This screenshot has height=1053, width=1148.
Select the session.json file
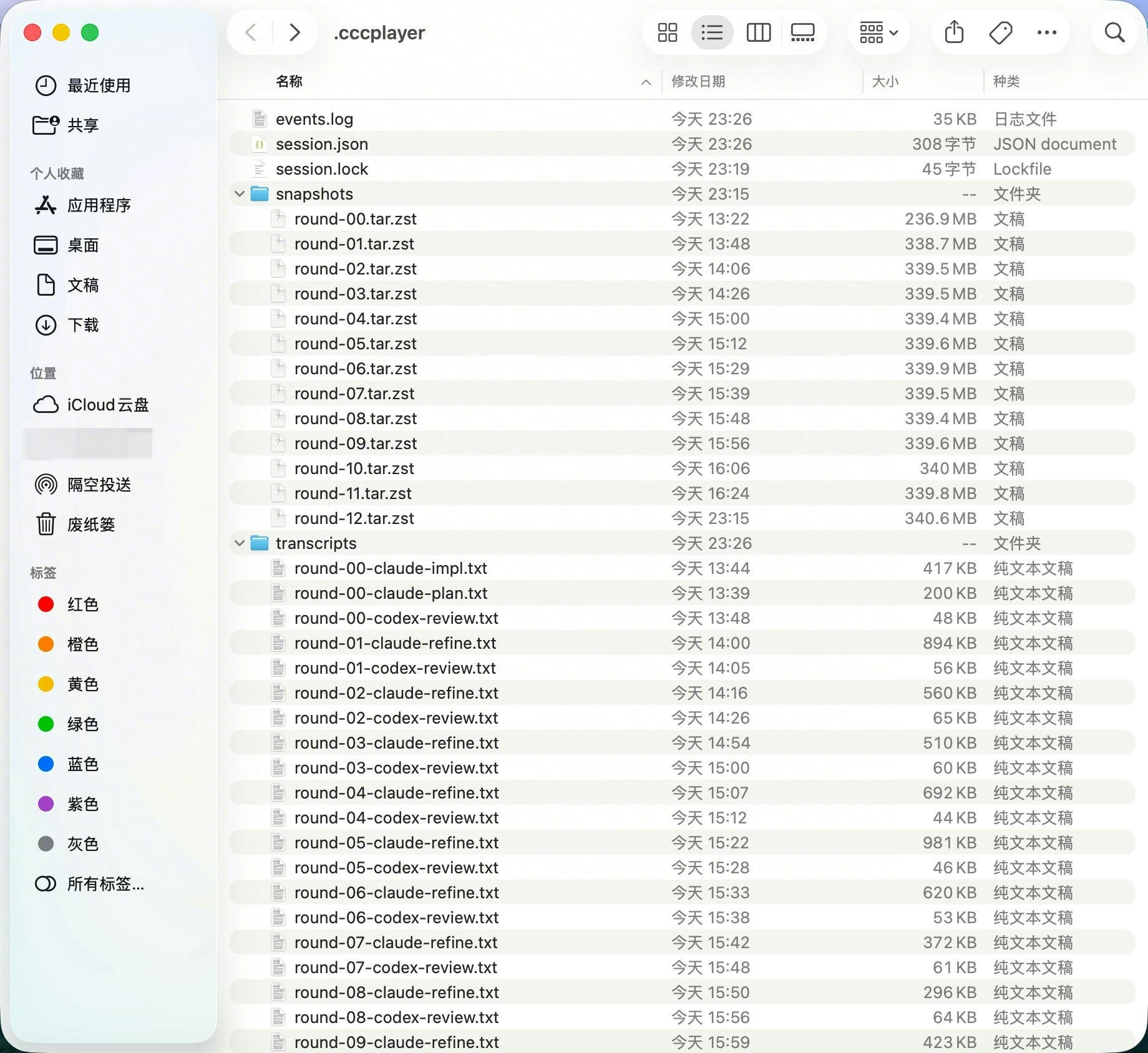tap(322, 143)
